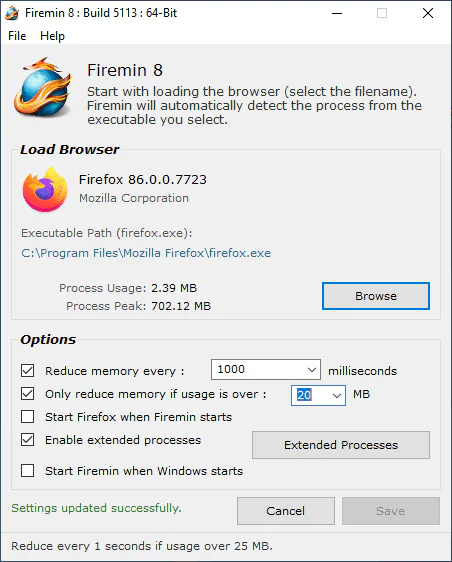The height and width of the screenshot is (562, 452).
Task: Uncheck Only reduce memory if usage is over
Action: point(28,394)
